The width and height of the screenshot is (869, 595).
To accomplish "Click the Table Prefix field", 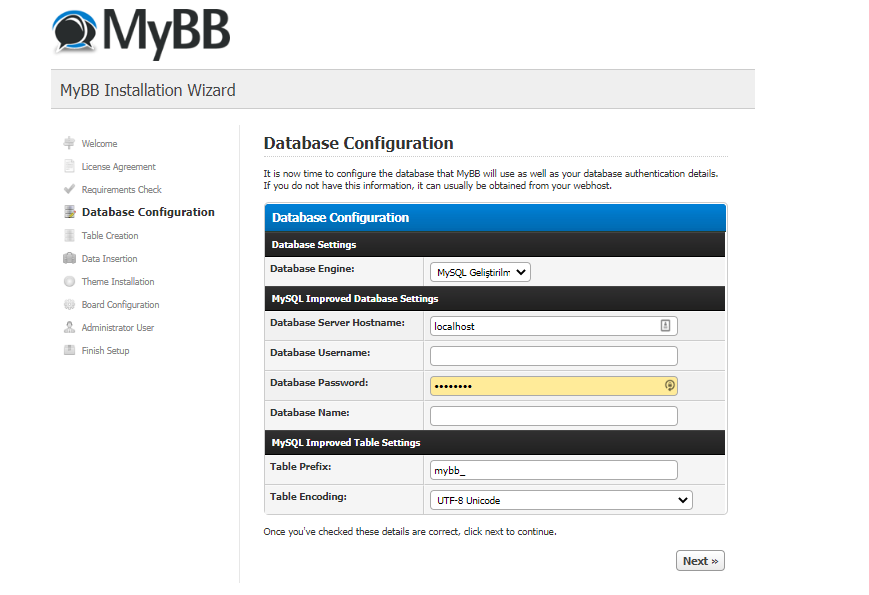I will point(554,470).
